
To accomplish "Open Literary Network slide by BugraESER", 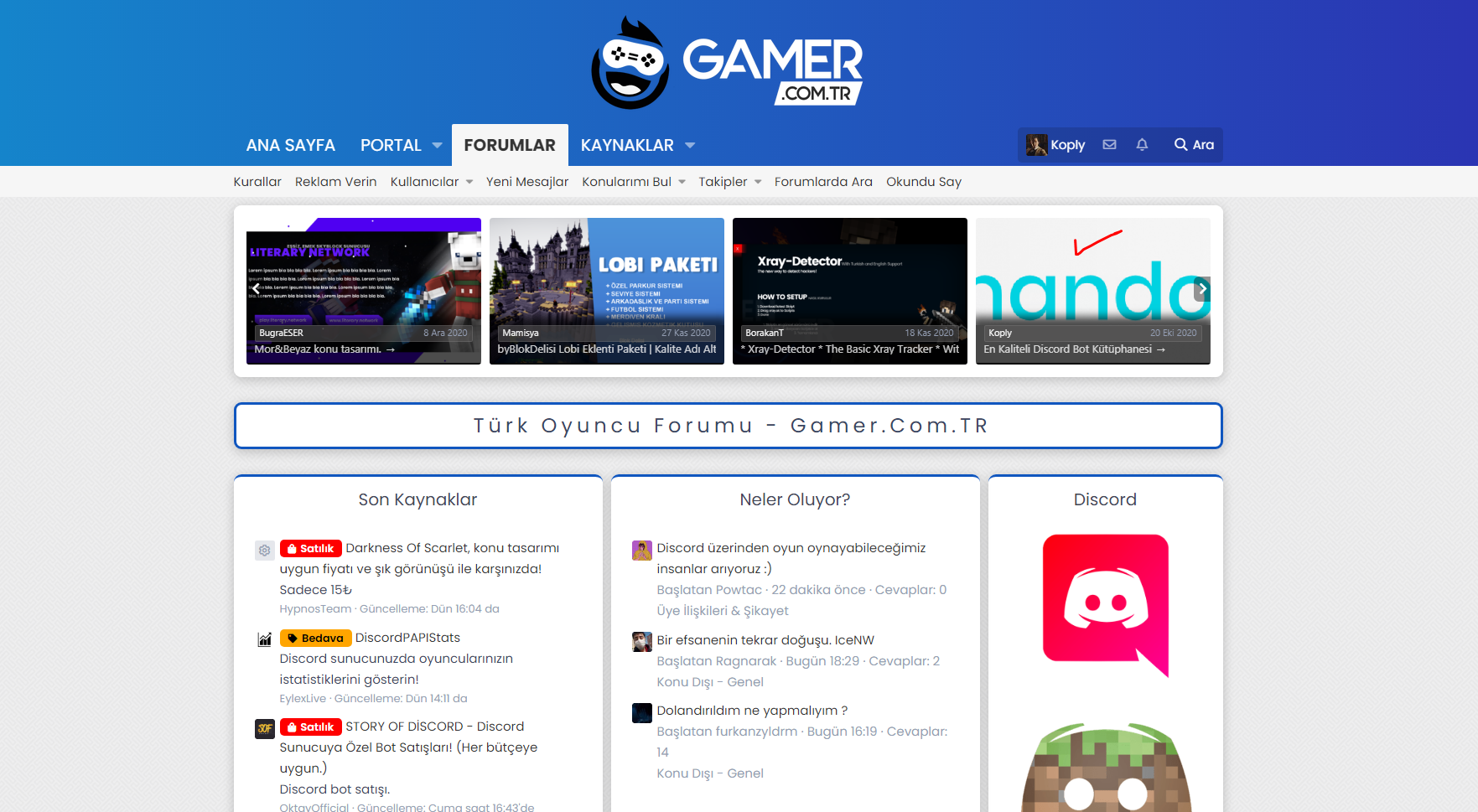I will tap(364, 291).
